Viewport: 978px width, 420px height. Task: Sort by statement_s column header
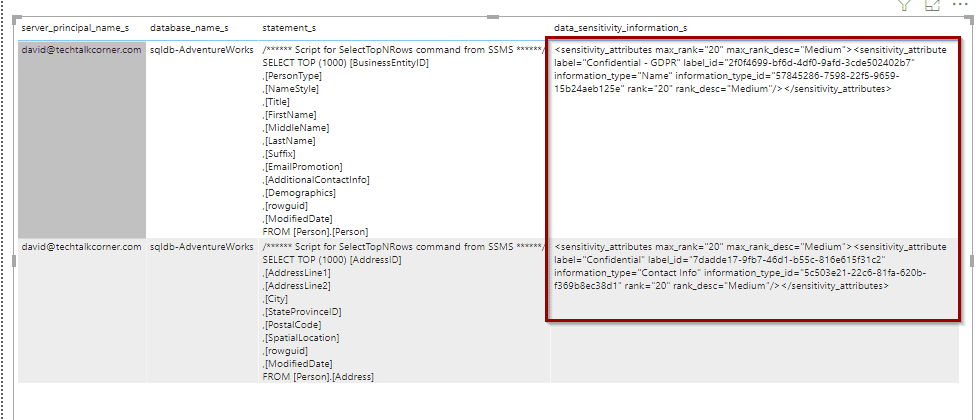click(x=289, y=28)
